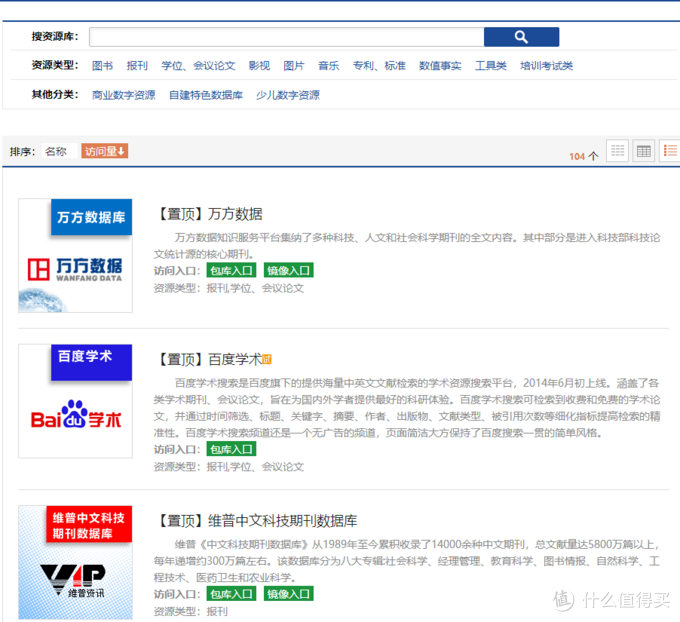The image size is (680, 622).
Task: Click 镜像入口 for 万方数据
Action: 288,270
